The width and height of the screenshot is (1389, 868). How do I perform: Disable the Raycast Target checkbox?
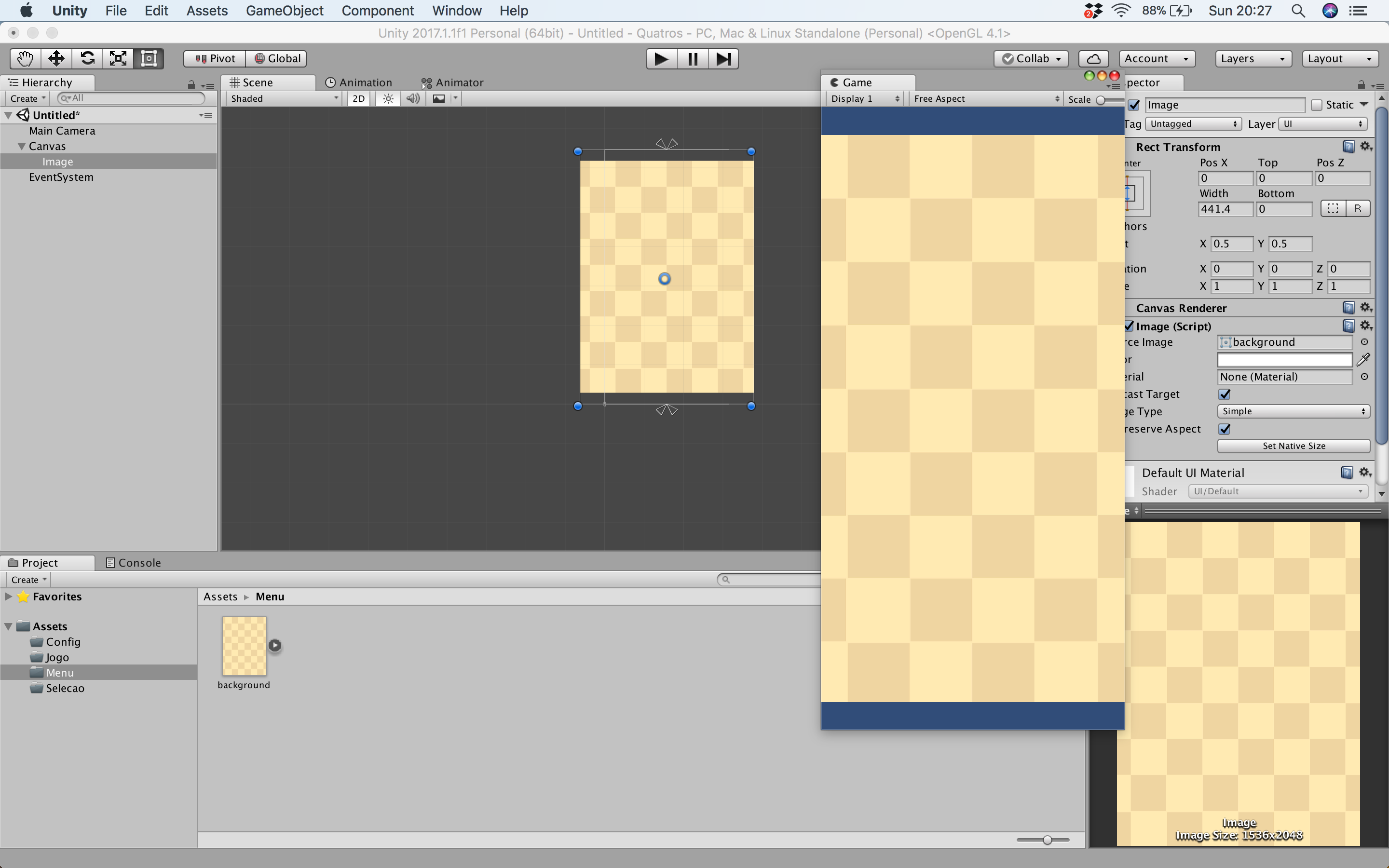(1224, 394)
